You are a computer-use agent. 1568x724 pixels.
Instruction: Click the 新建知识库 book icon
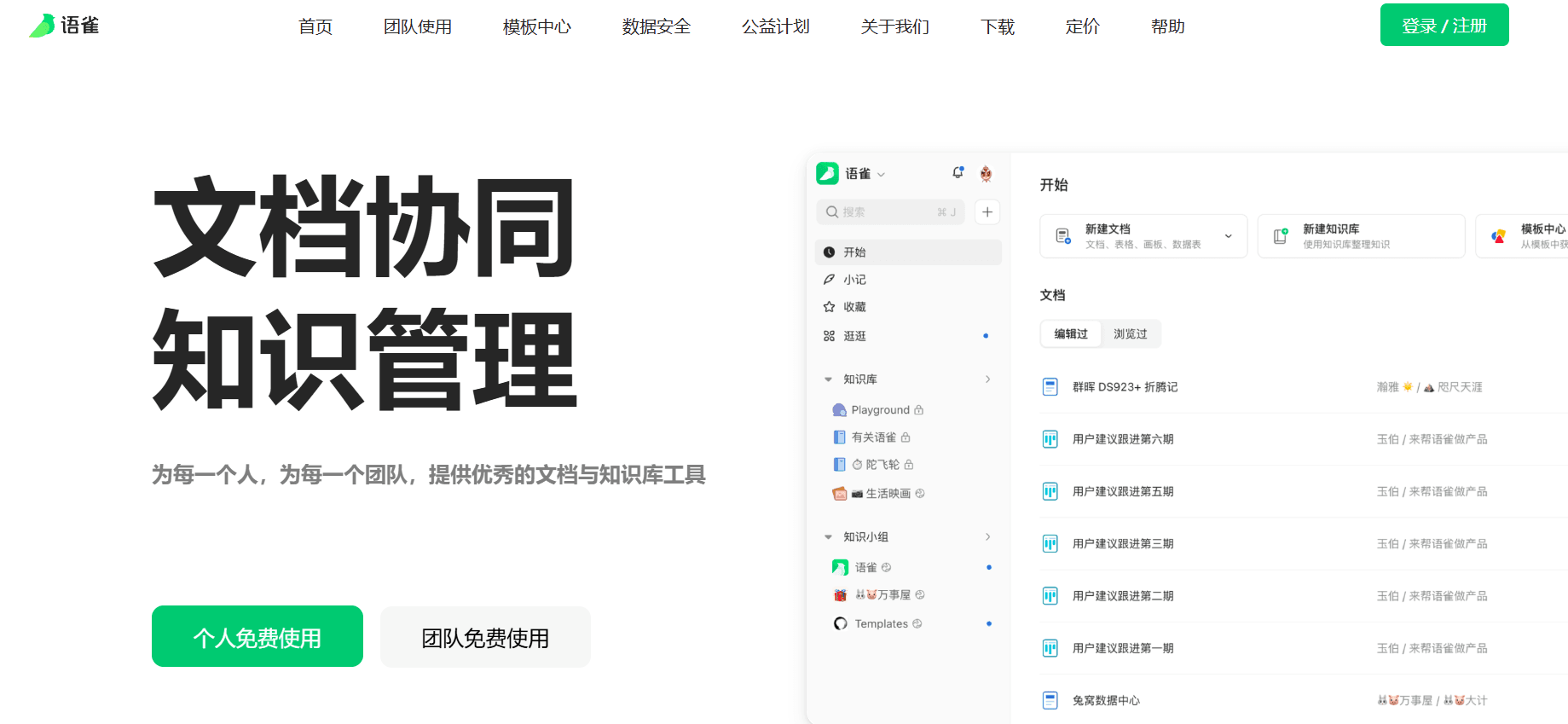(x=1281, y=236)
